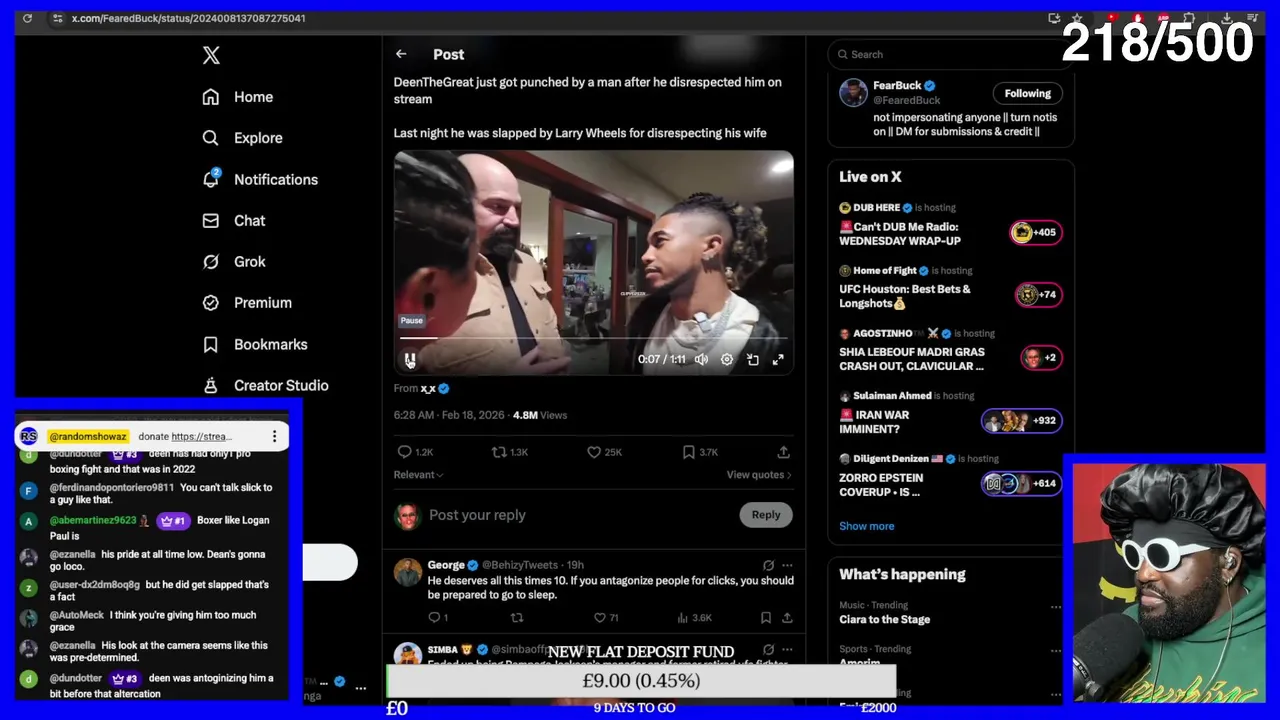The width and height of the screenshot is (1280, 720).
Task: Repost George's comment
Action: tap(517, 618)
